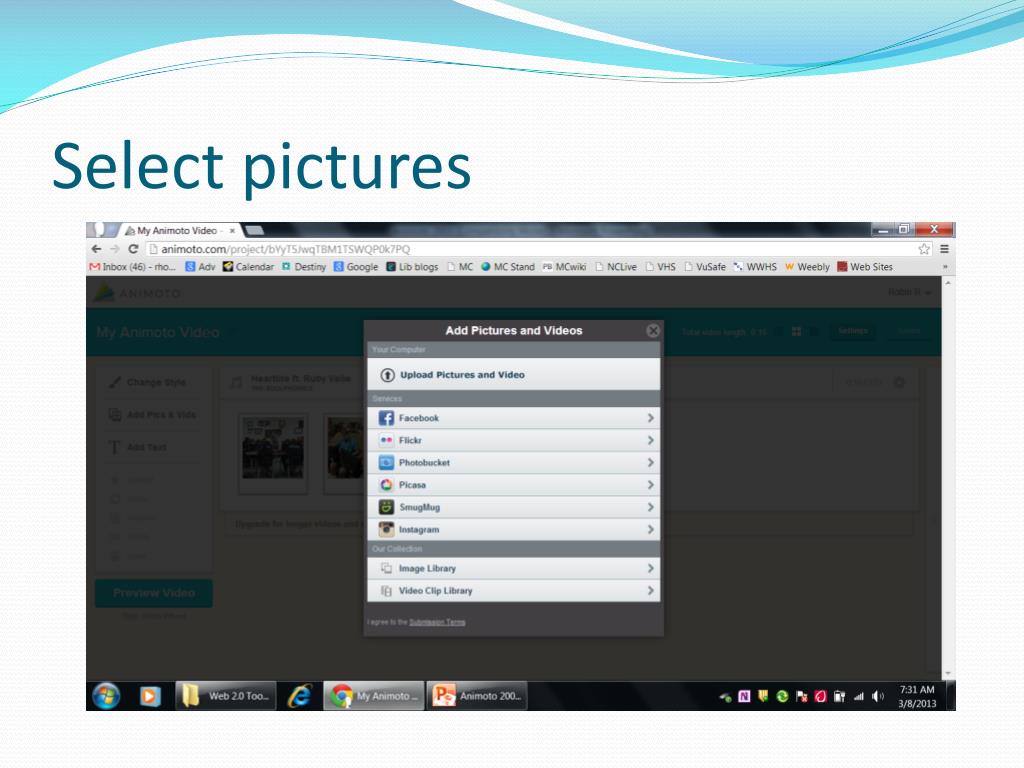Open Web 2.0 Too... folder in taskbar

point(226,696)
